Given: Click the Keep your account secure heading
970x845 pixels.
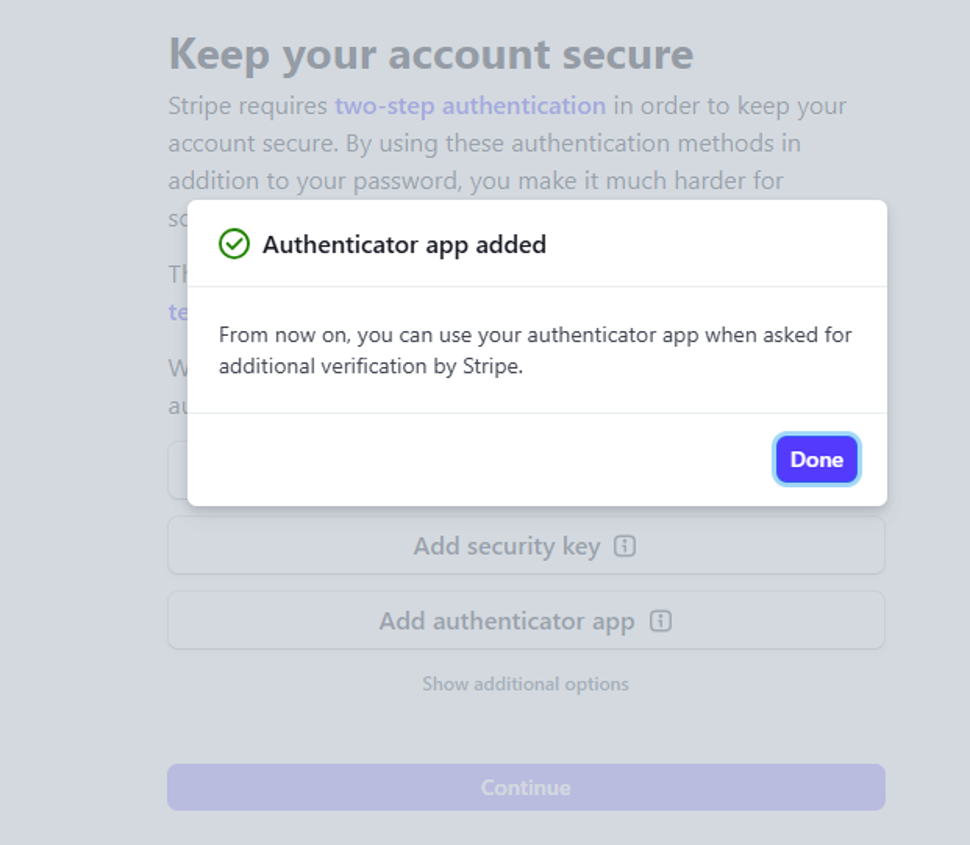Looking at the screenshot, I should pos(431,54).
